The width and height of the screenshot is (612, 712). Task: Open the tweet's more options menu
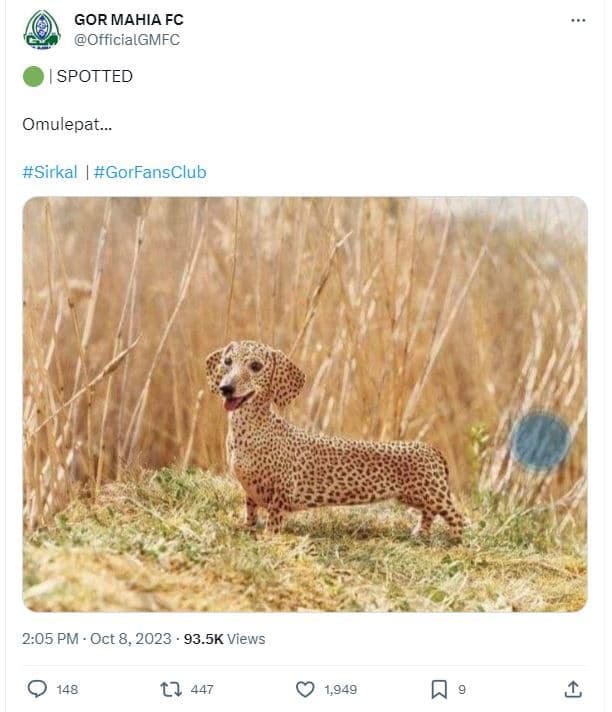coord(578,20)
